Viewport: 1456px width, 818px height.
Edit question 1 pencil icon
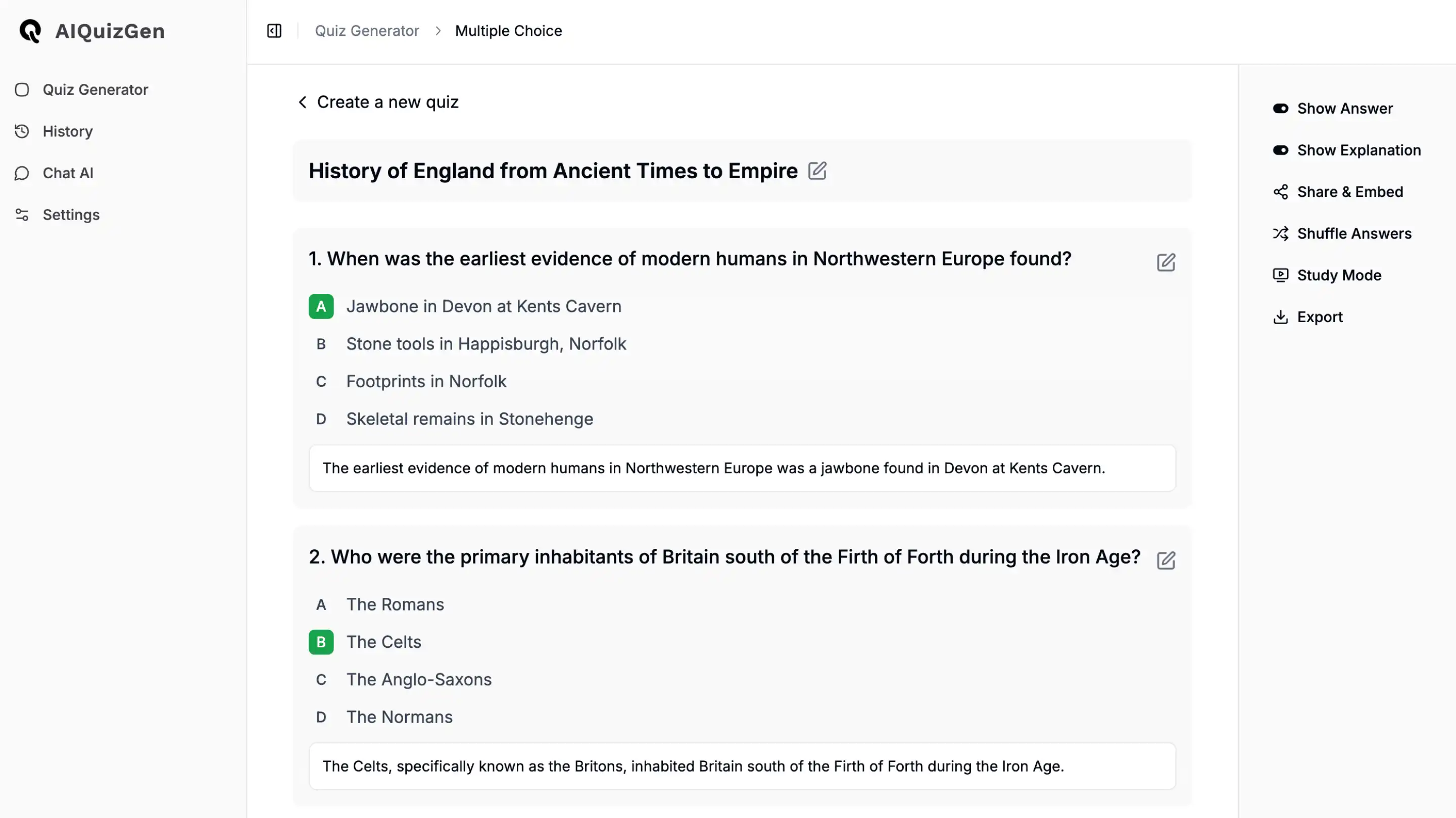tap(1166, 262)
